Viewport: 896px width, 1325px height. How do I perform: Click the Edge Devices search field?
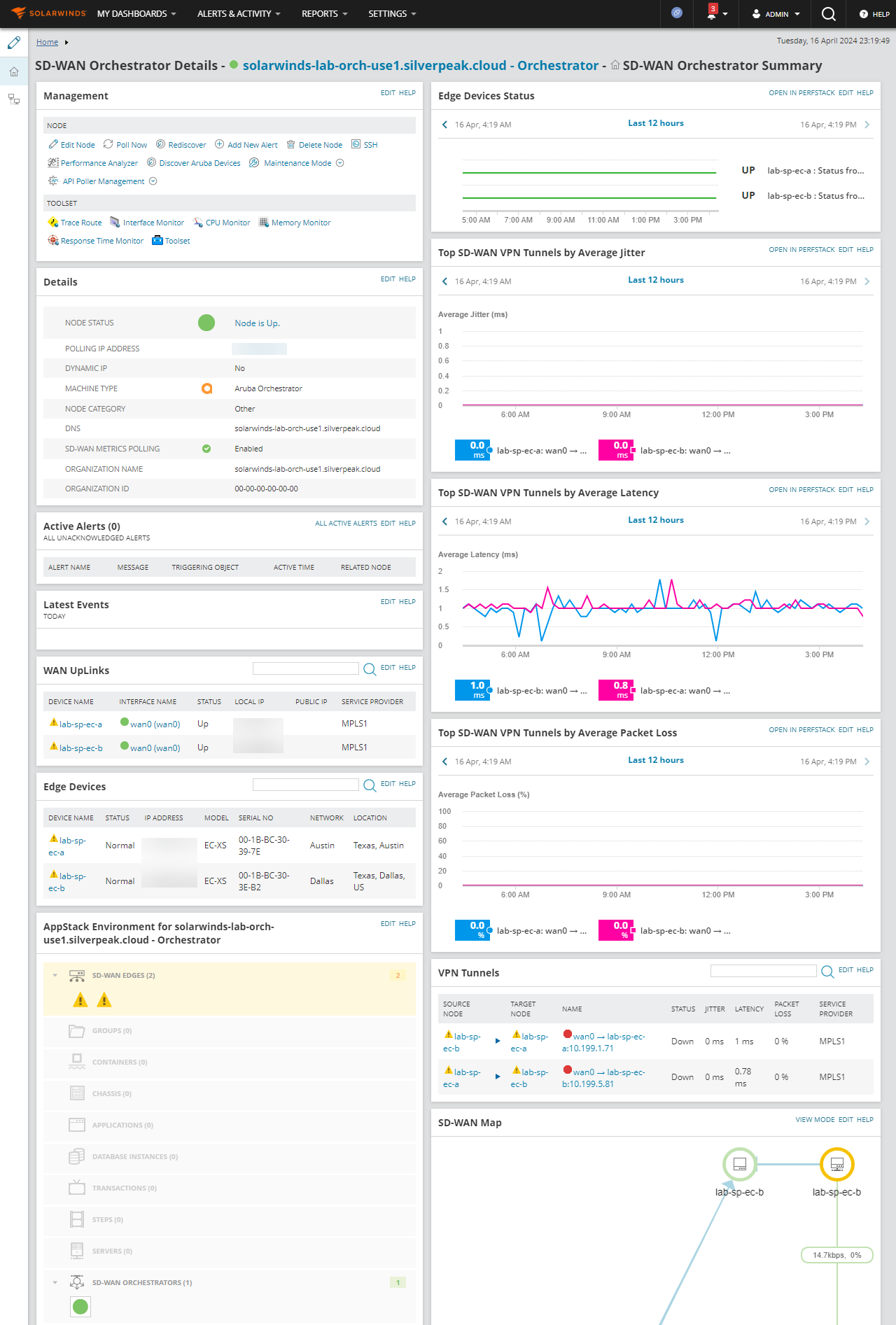[306, 785]
